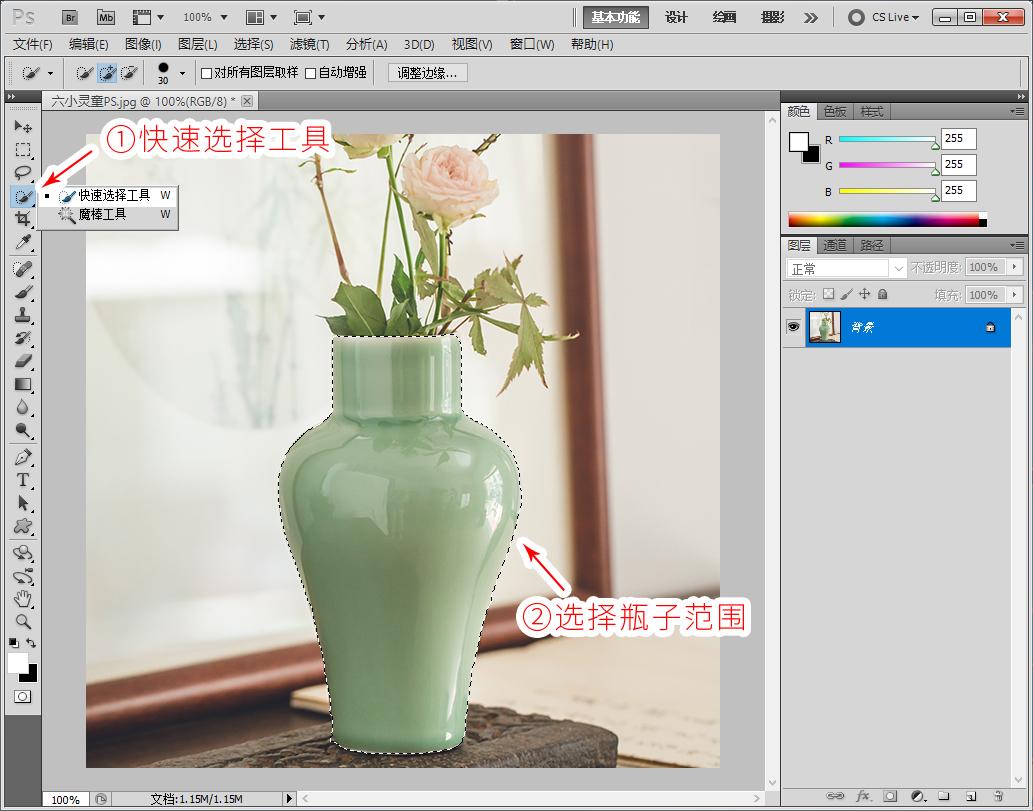Select the Brush tool
The width and height of the screenshot is (1033, 811).
[x=22, y=292]
